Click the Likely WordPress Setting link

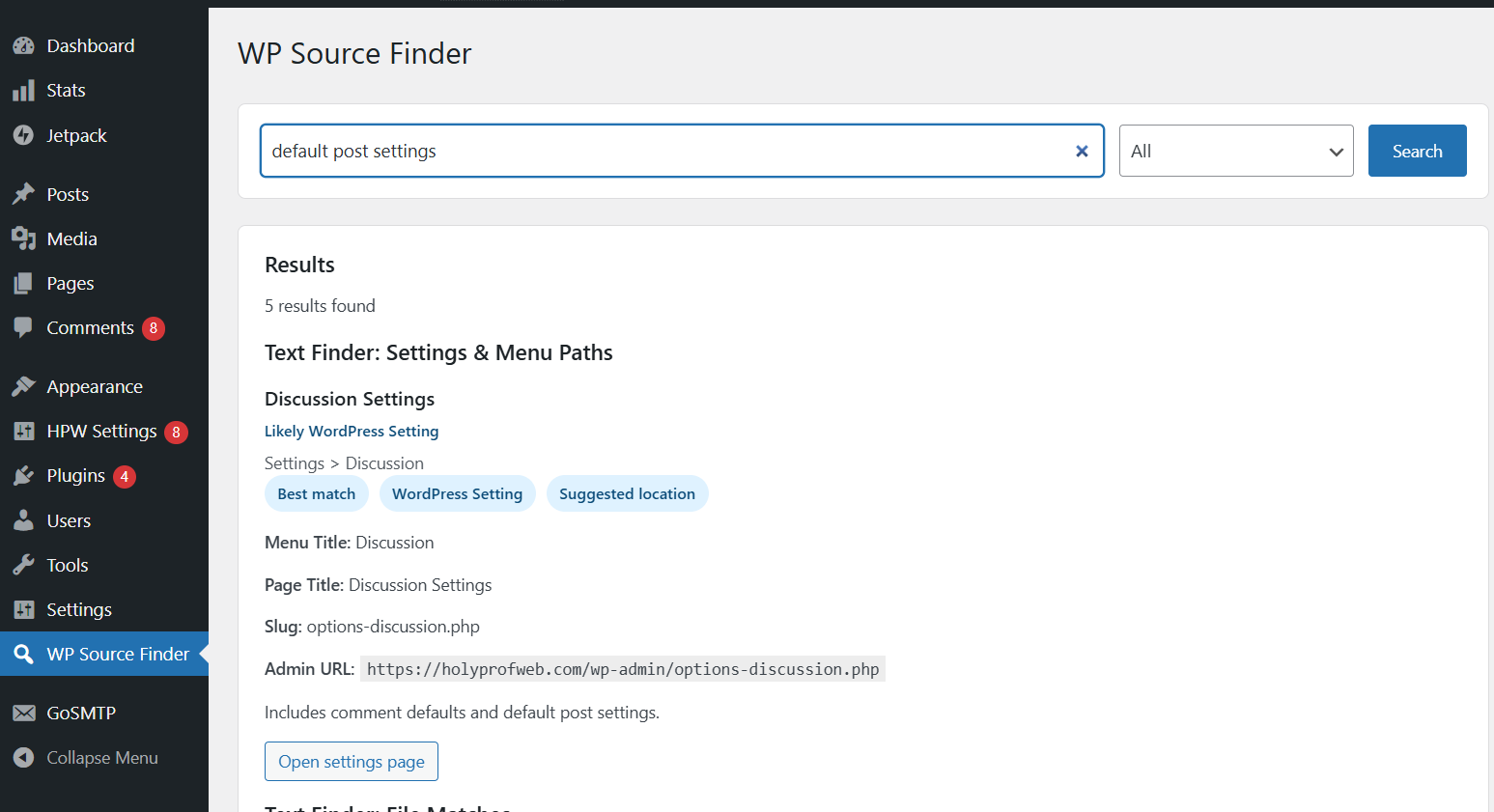(x=352, y=431)
